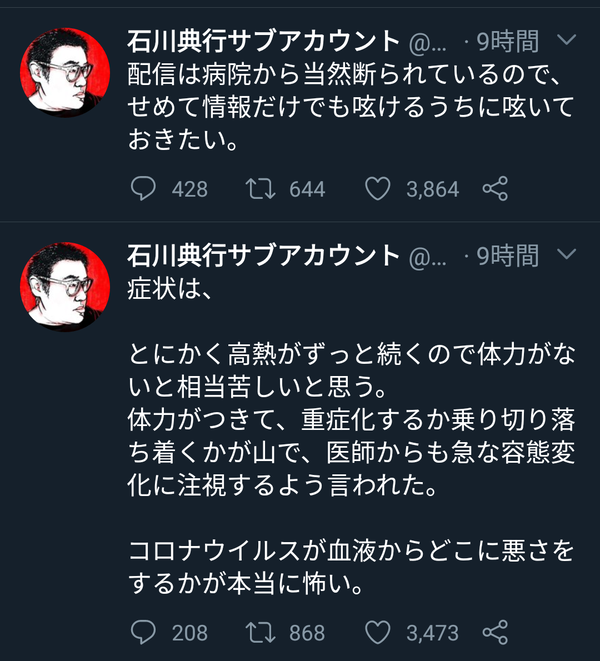Image resolution: width=600 pixels, height=661 pixels.
Task: Open the first tweet's dropdown chevron menu
Action: coord(566,40)
